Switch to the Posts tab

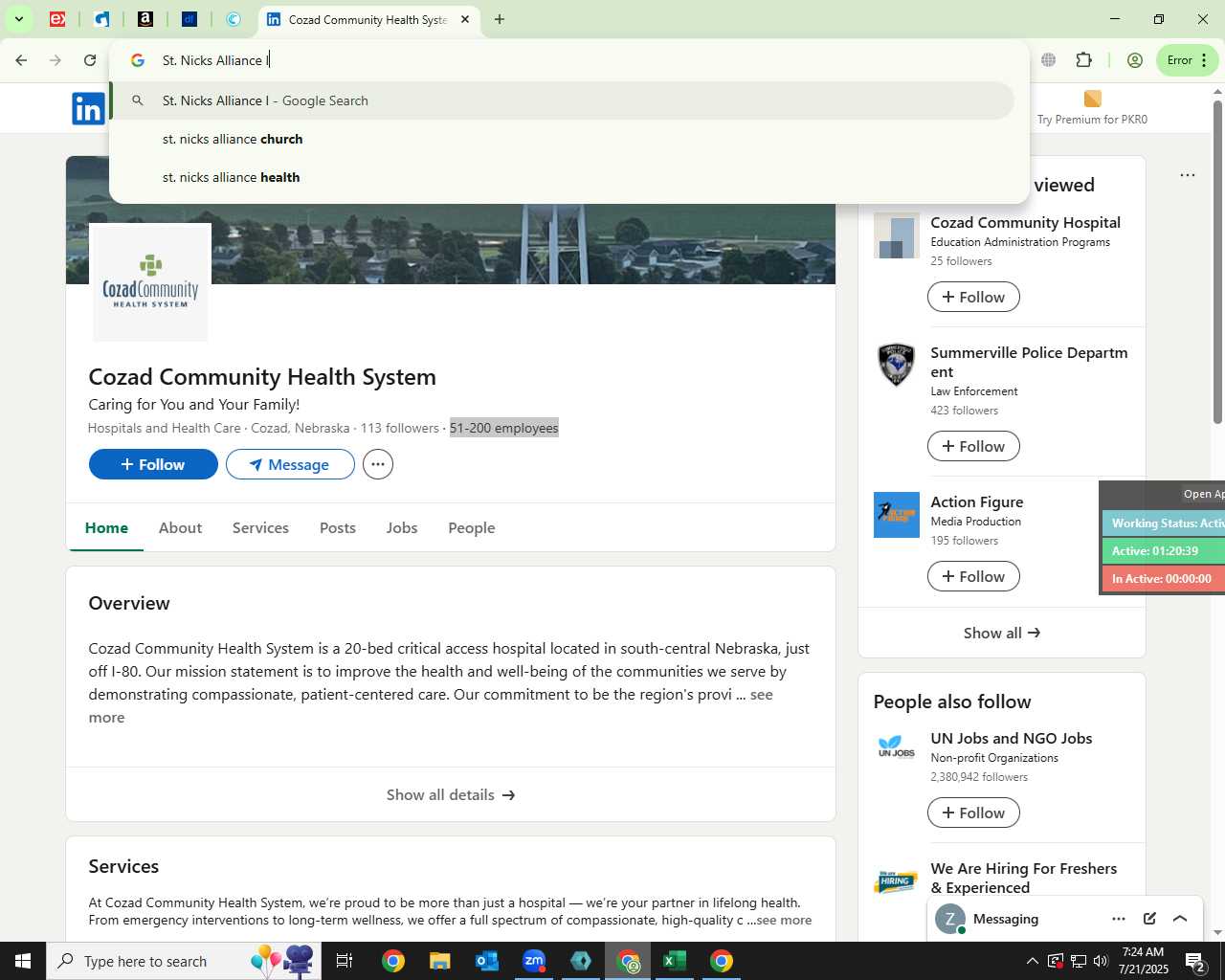coord(338,527)
